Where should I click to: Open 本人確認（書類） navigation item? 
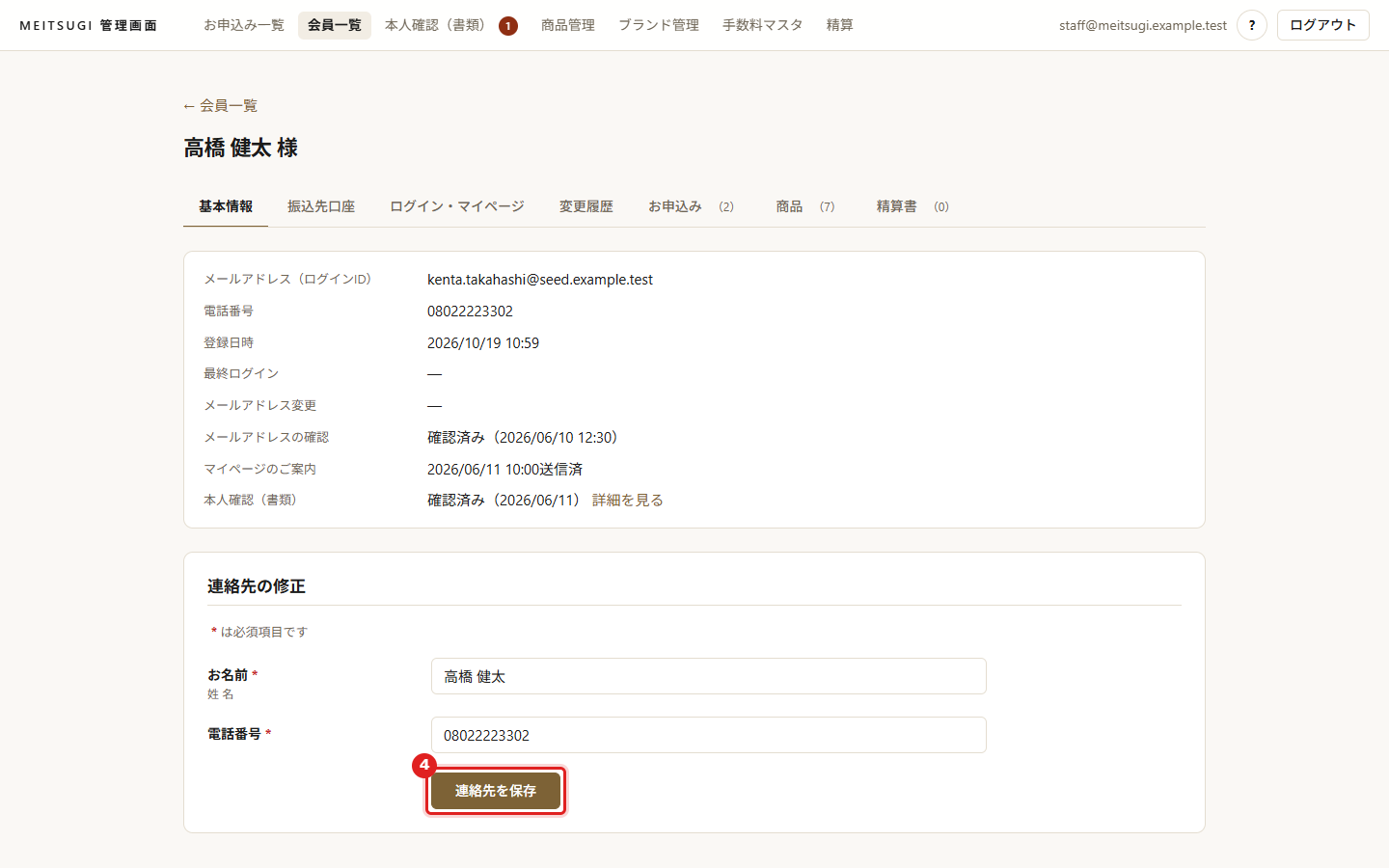pyautogui.click(x=450, y=25)
